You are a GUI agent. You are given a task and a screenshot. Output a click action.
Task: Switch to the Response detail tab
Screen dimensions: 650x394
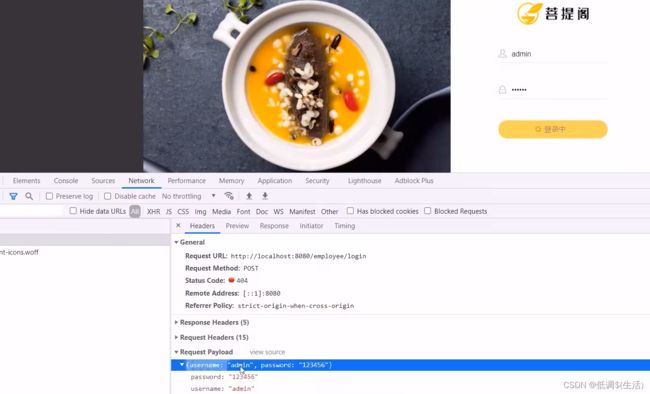click(274, 226)
